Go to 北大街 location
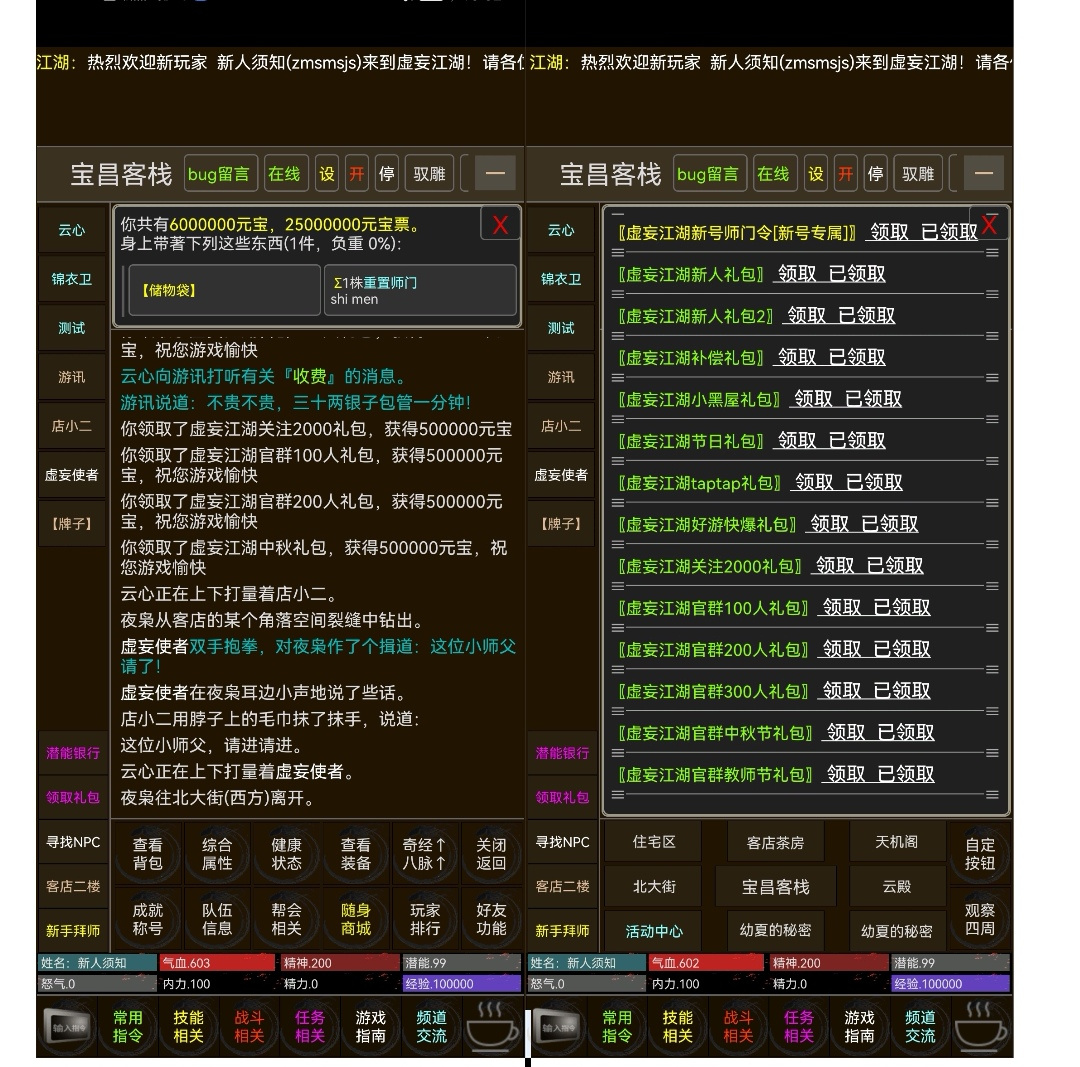Screen dimensions: 1080x1067 (654, 887)
